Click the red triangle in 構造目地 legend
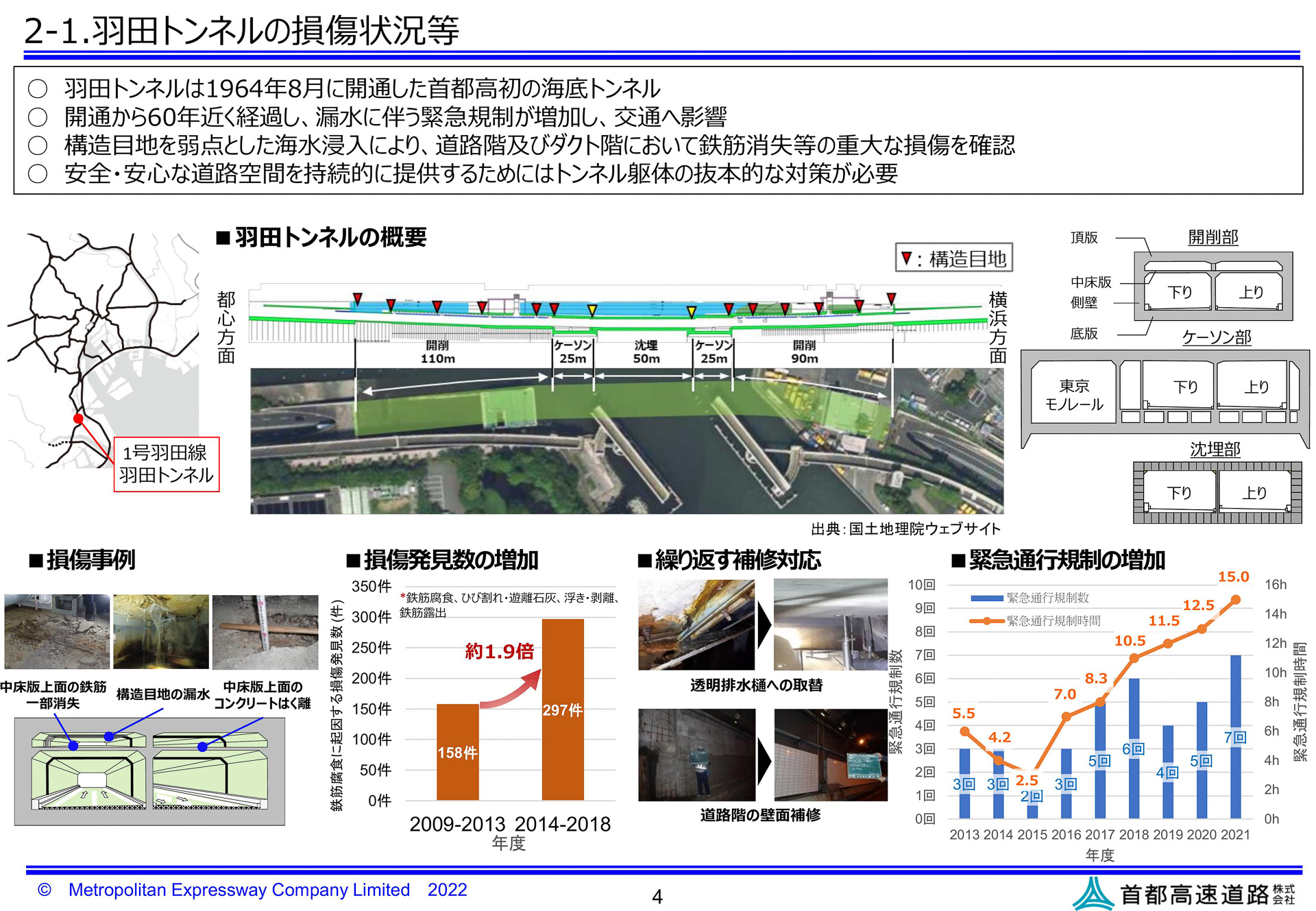 (x=906, y=258)
